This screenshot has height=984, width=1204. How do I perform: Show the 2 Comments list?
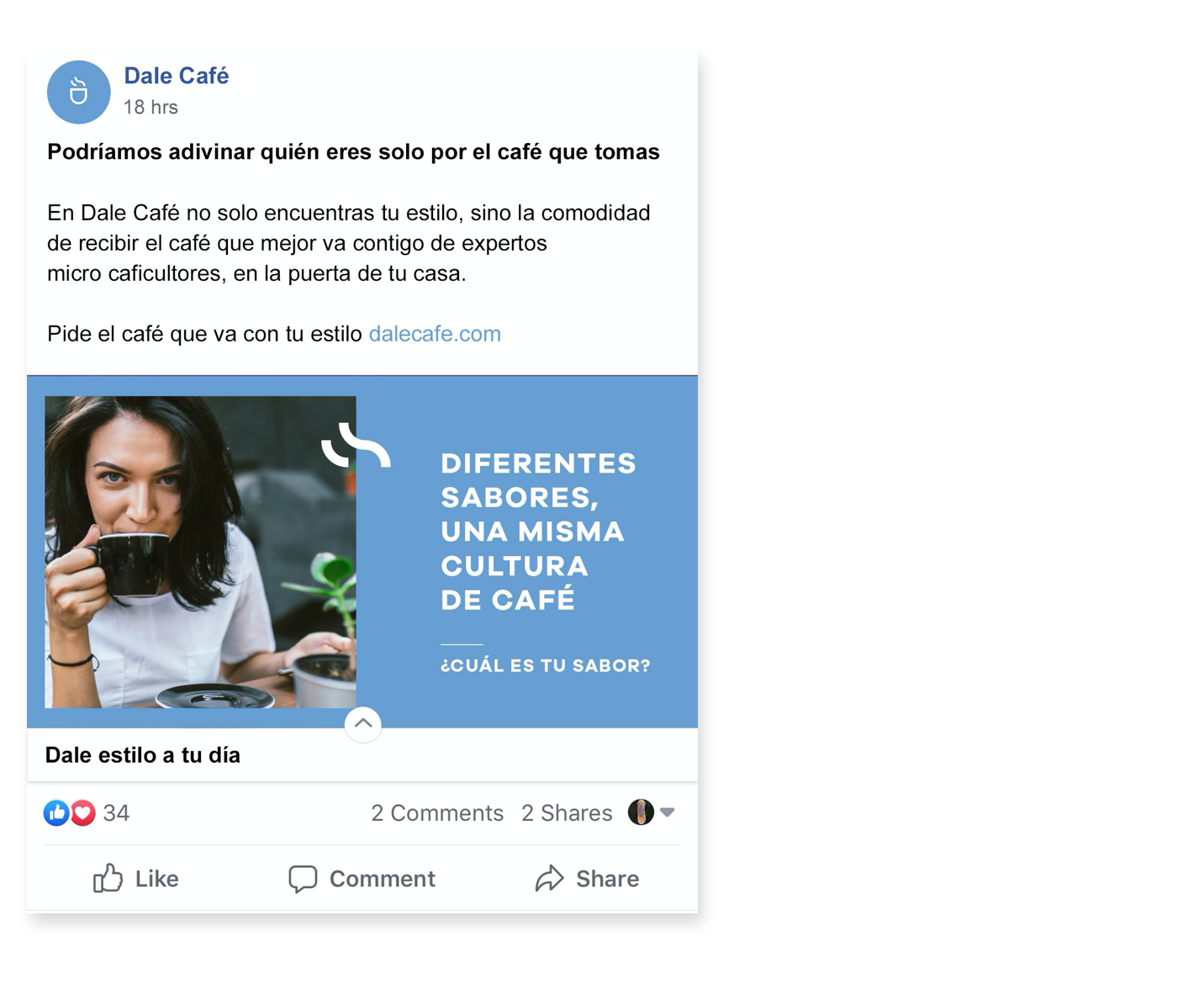(x=437, y=812)
